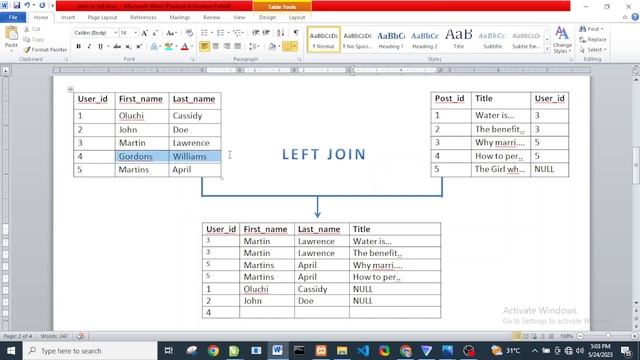Open the borders dropdown arrow
640x360 pixels.
[x=295, y=47]
